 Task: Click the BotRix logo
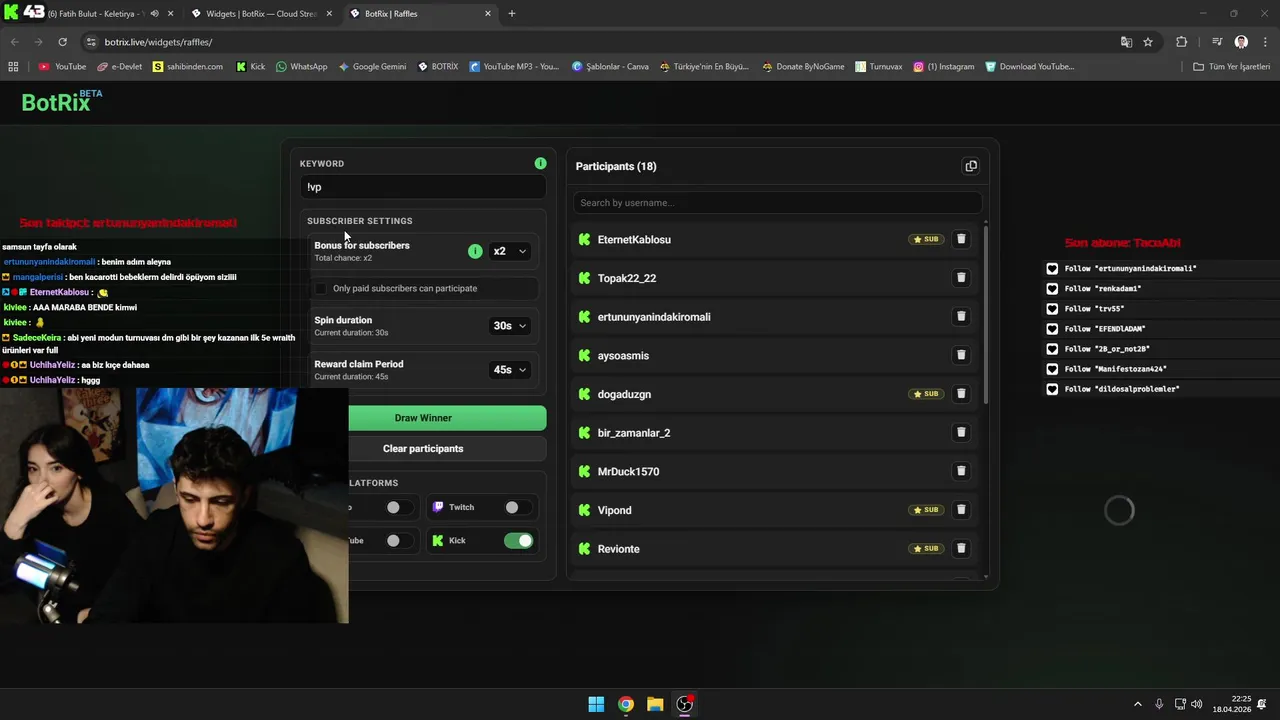point(61,101)
